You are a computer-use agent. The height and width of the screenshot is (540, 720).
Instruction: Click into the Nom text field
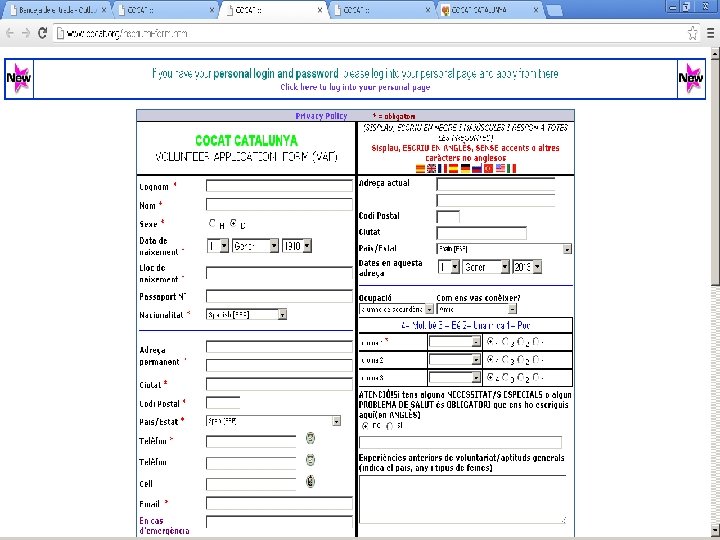[x=279, y=204]
